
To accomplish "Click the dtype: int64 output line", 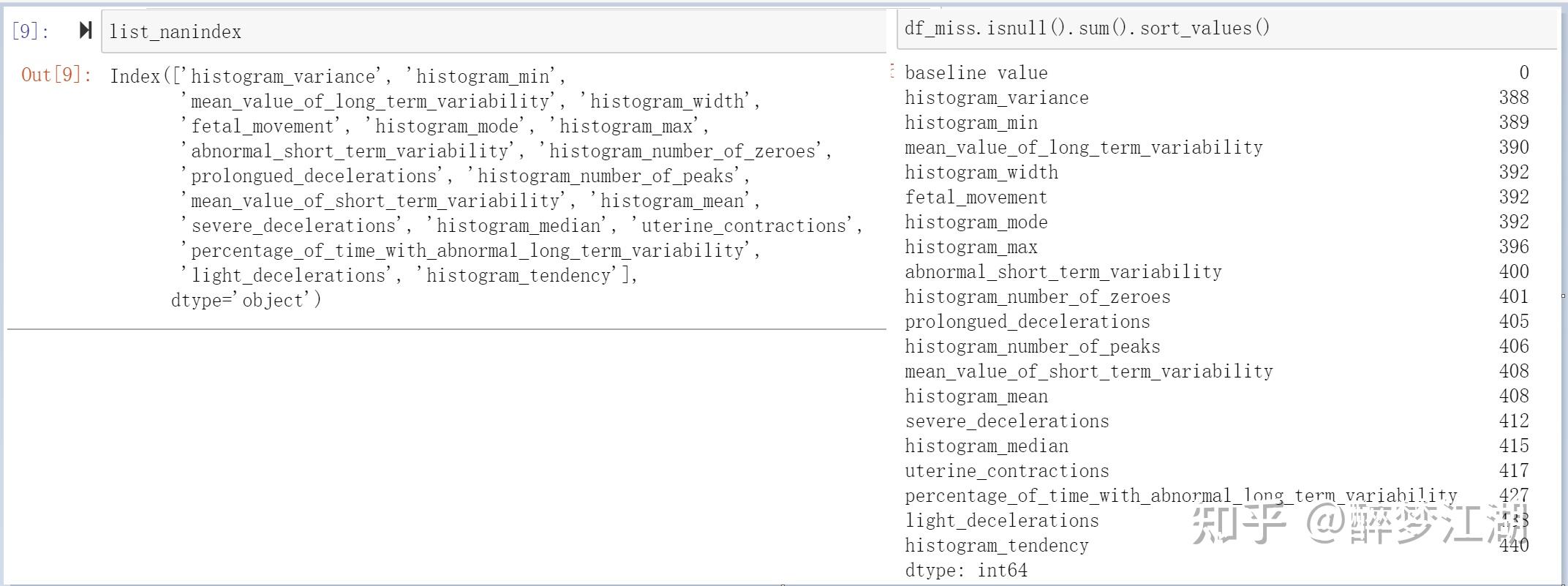I will 965,571.
